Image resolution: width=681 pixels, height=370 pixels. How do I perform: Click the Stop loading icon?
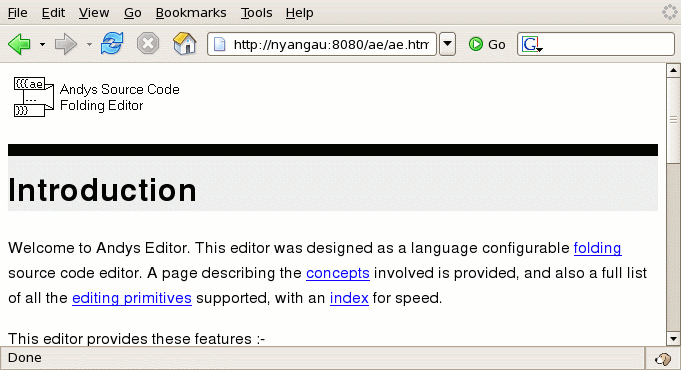148,43
